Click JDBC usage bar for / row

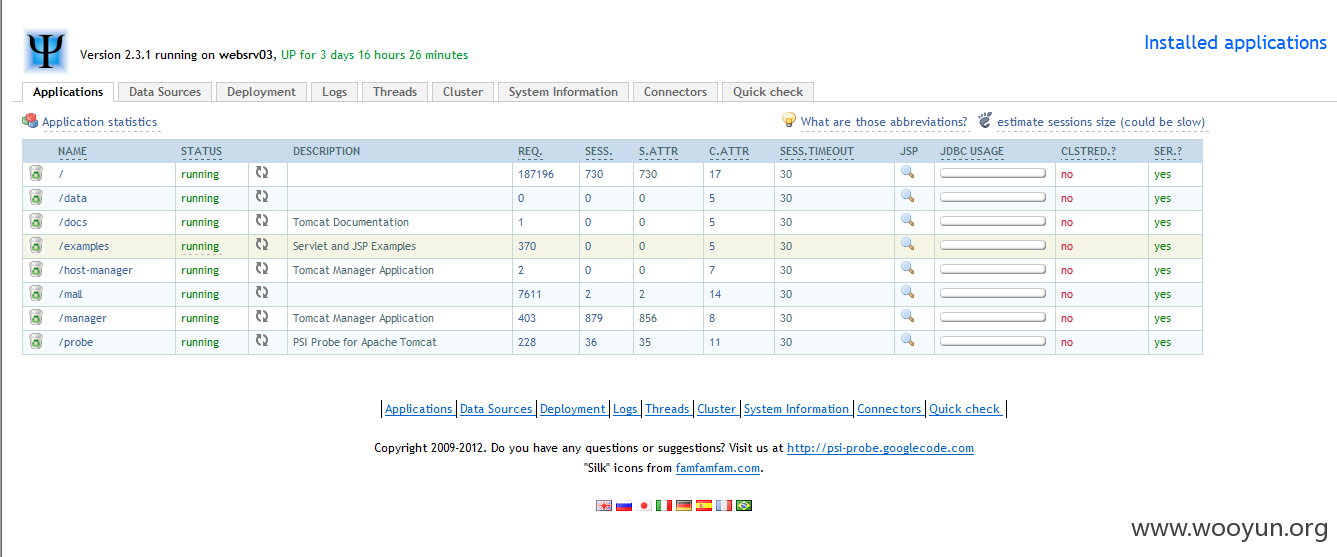(993, 173)
